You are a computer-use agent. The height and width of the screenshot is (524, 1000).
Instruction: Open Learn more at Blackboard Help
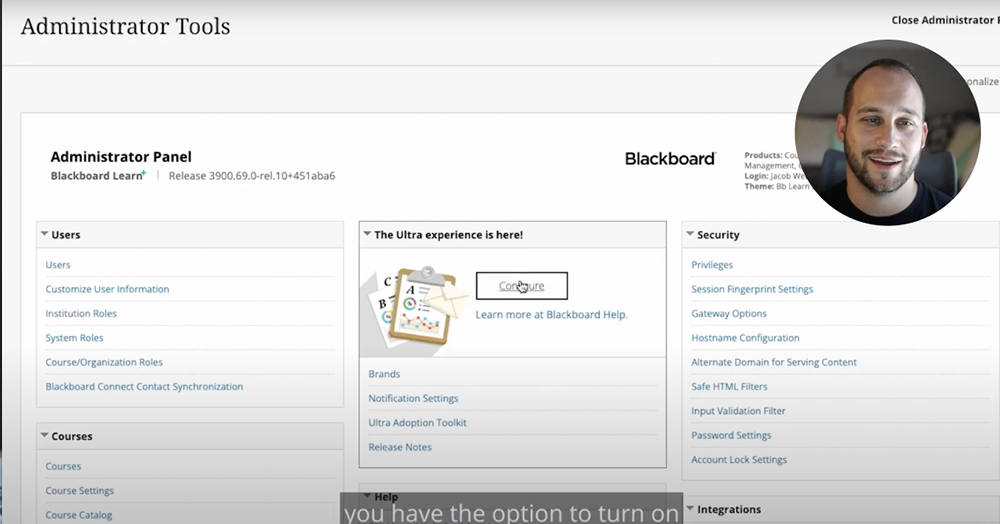pyautogui.click(x=551, y=315)
